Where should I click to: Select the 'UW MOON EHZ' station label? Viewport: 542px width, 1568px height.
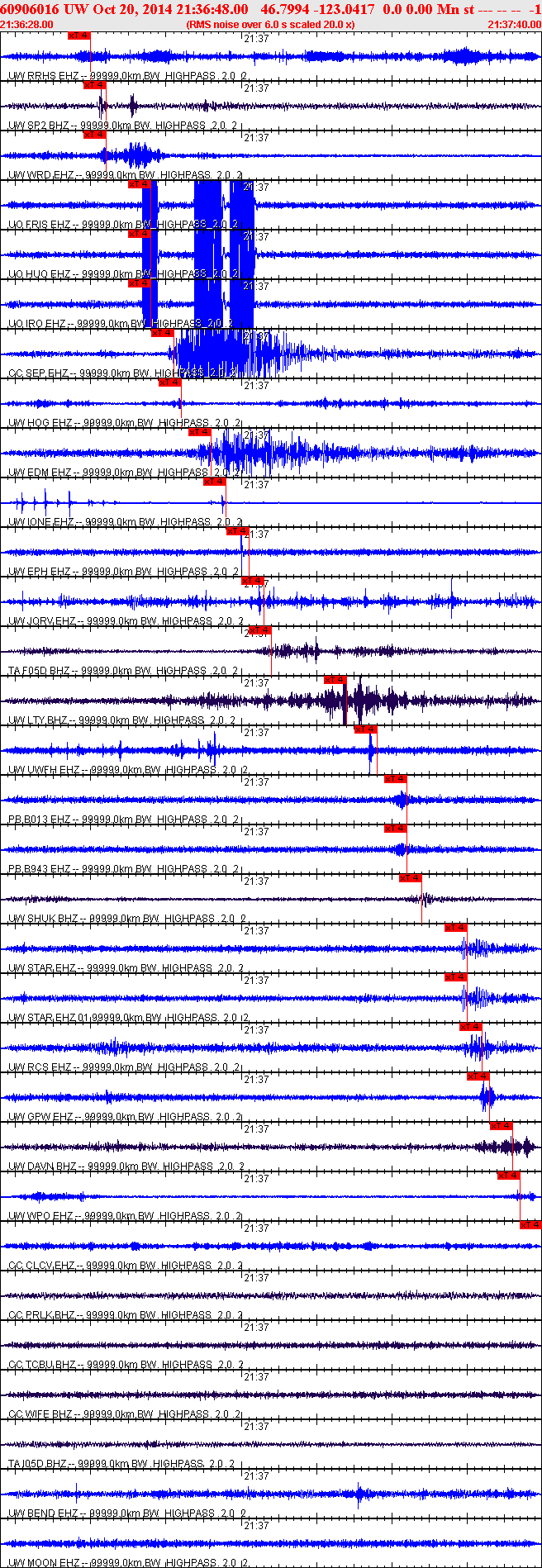point(44,1563)
